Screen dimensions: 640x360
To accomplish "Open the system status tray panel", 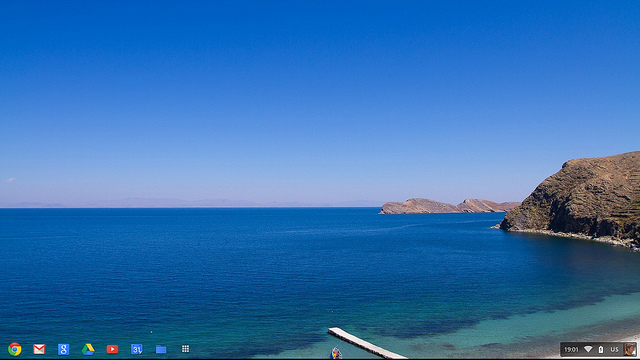I will click(x=599, y=349).
